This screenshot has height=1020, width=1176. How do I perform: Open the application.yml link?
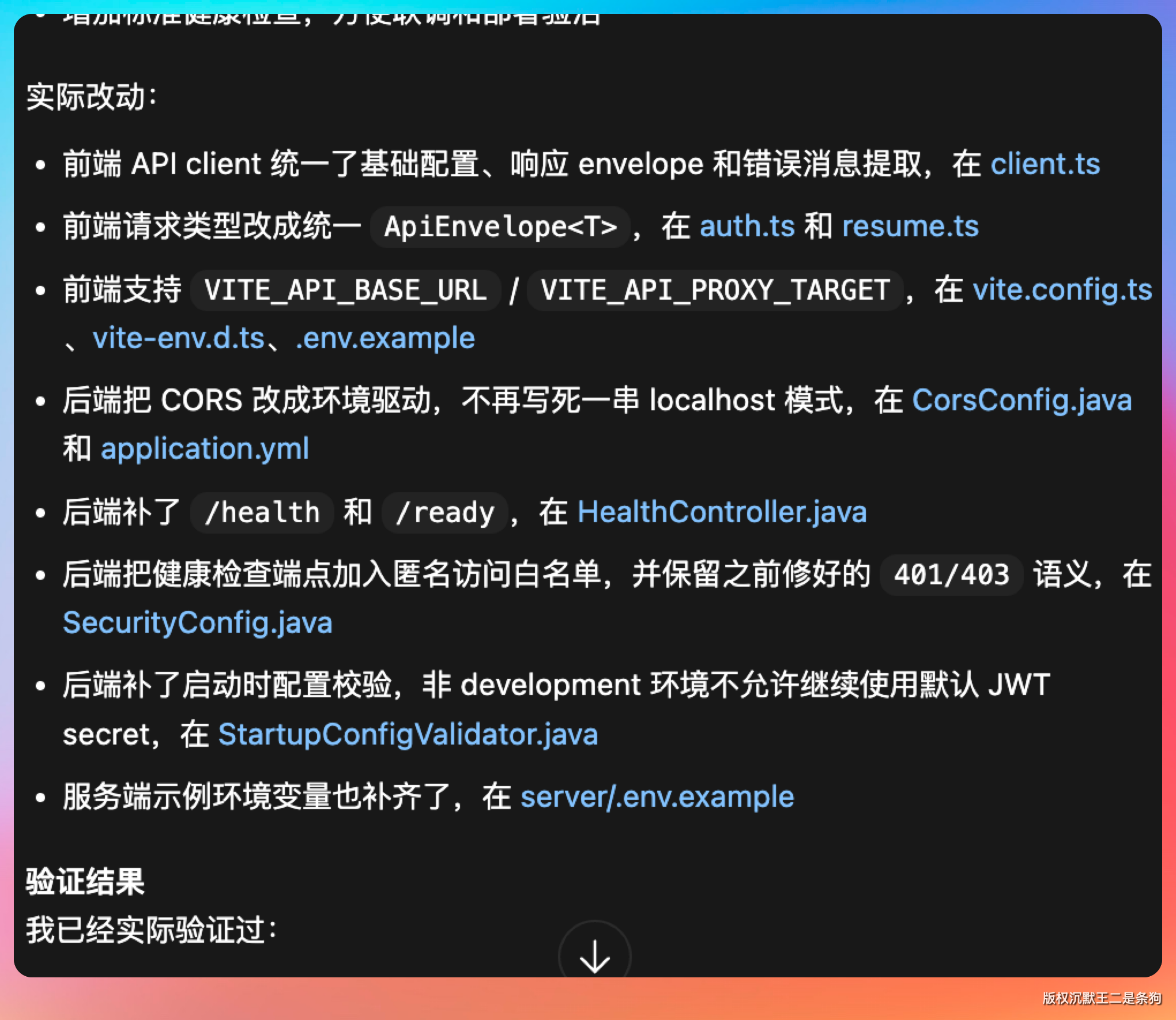[205, 449]
